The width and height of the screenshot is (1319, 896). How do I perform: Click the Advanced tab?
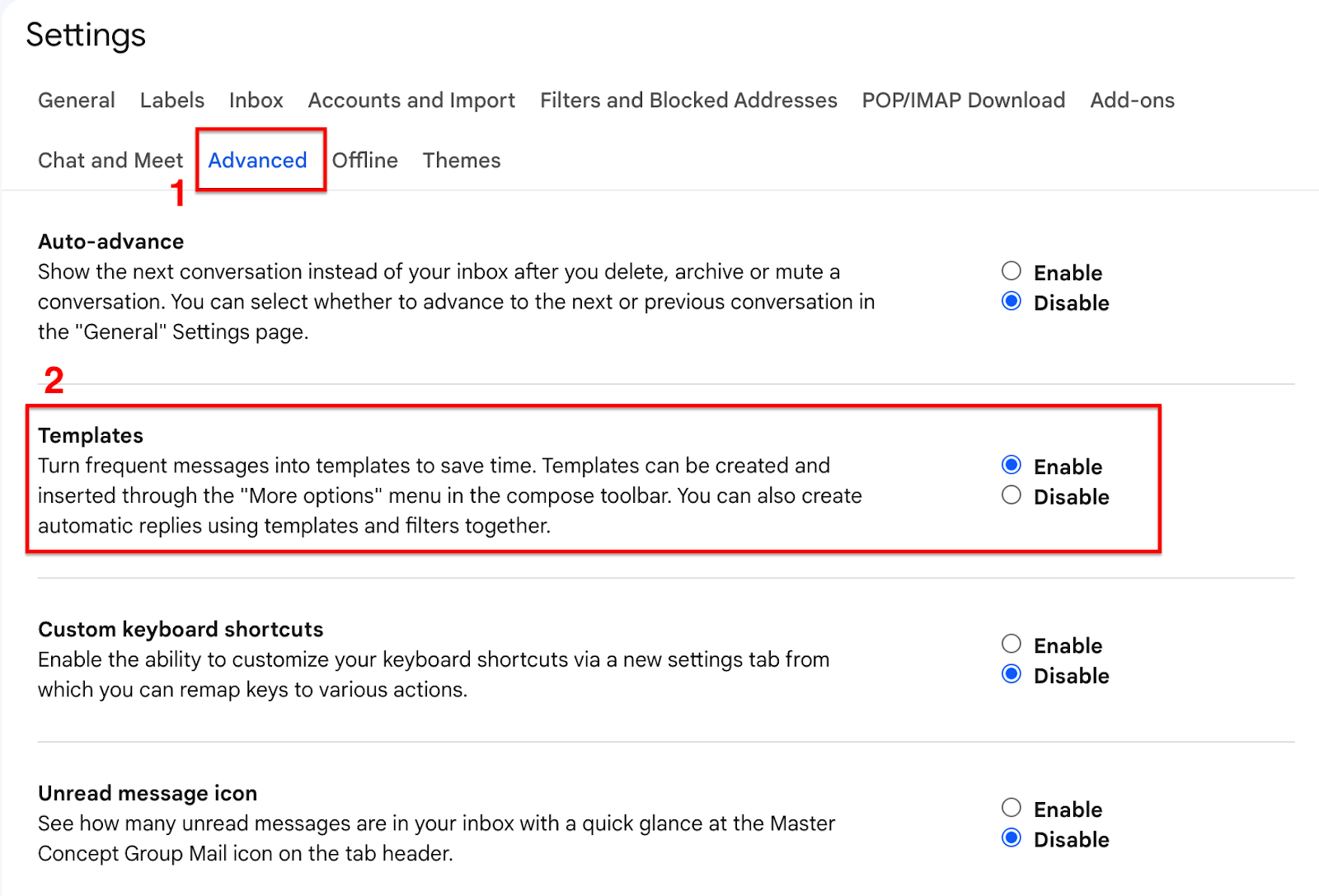coord(257,160)
